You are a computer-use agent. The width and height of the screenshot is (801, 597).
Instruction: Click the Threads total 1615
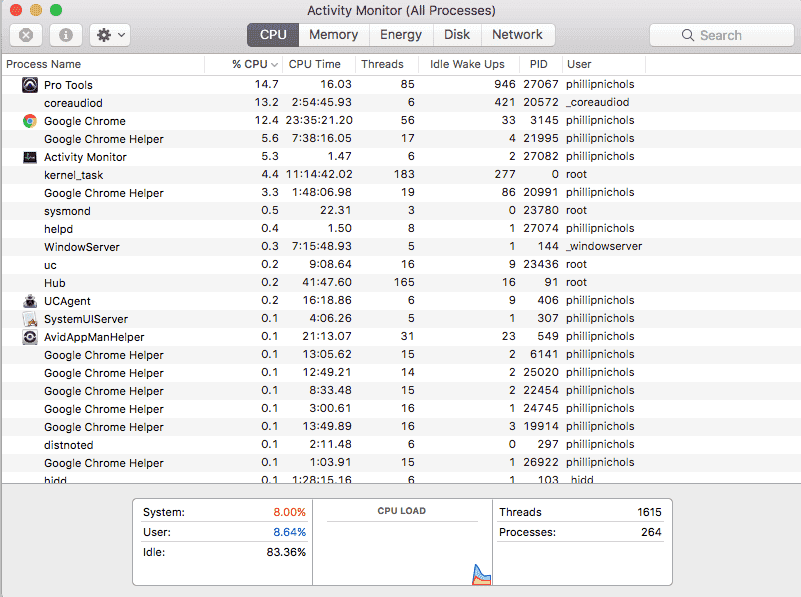pos(649,512)
